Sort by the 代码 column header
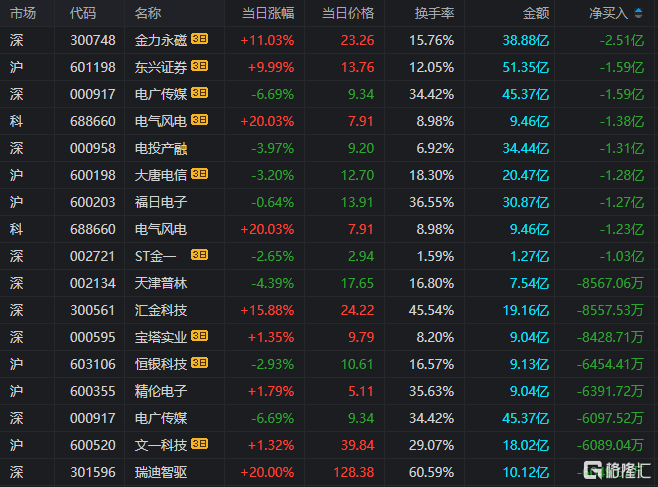Image resolution: width=658 pixels, height=487 pixels. (x=83, y=13)
